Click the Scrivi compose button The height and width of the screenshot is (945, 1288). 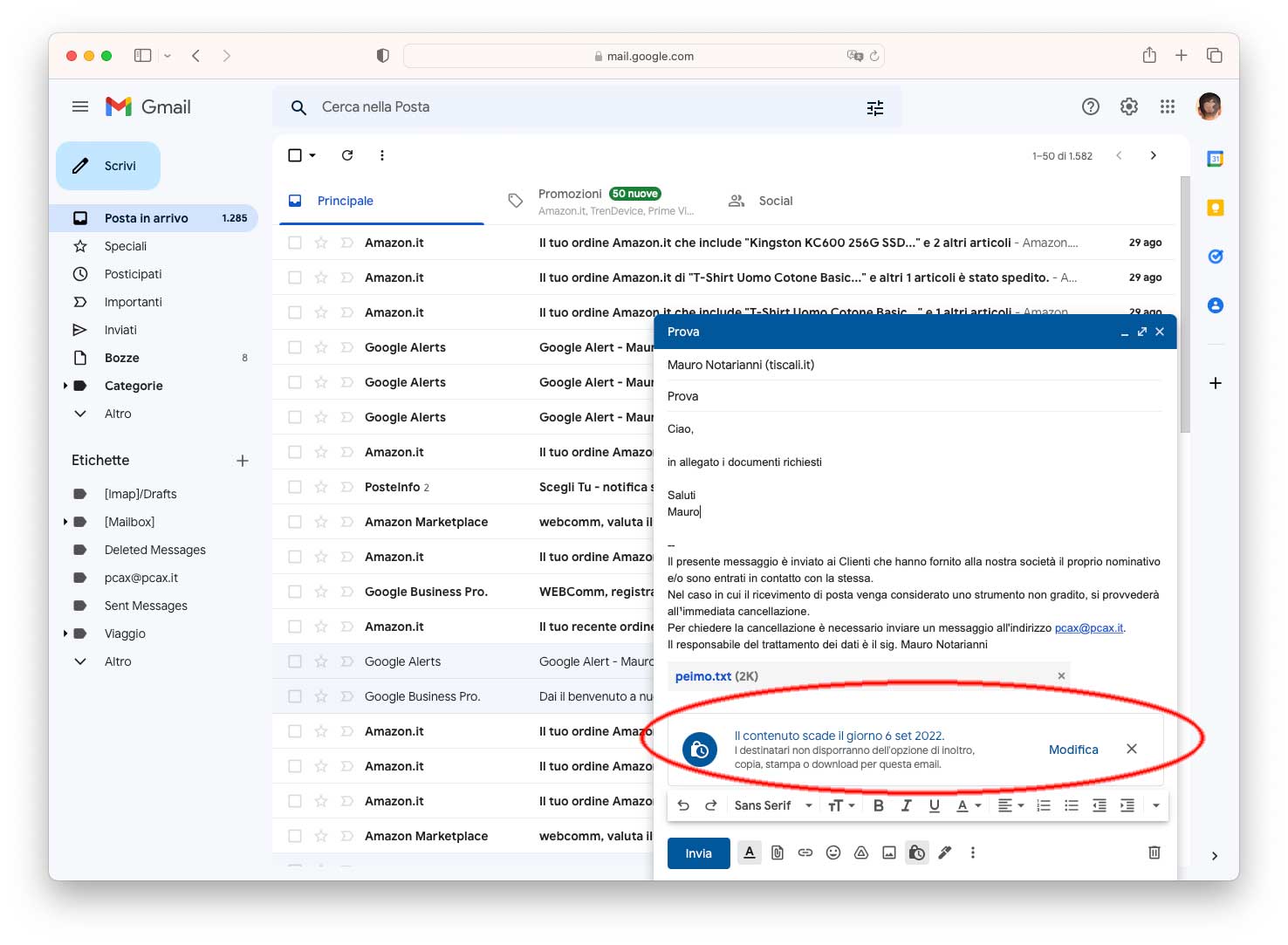108,166
